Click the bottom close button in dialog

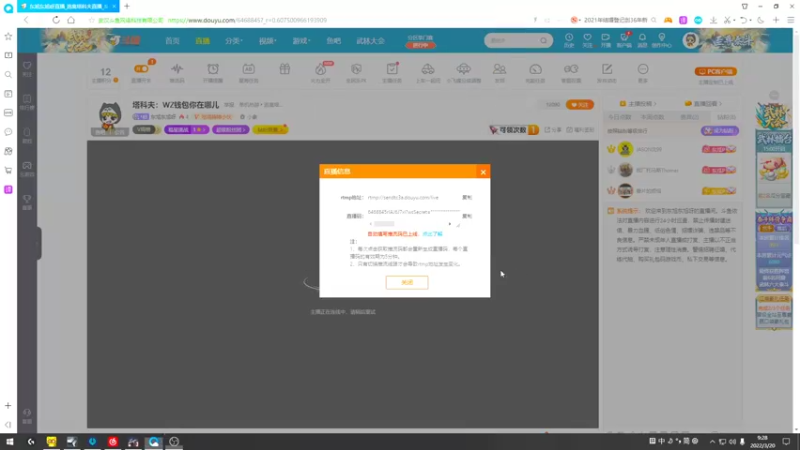point(407,282)
